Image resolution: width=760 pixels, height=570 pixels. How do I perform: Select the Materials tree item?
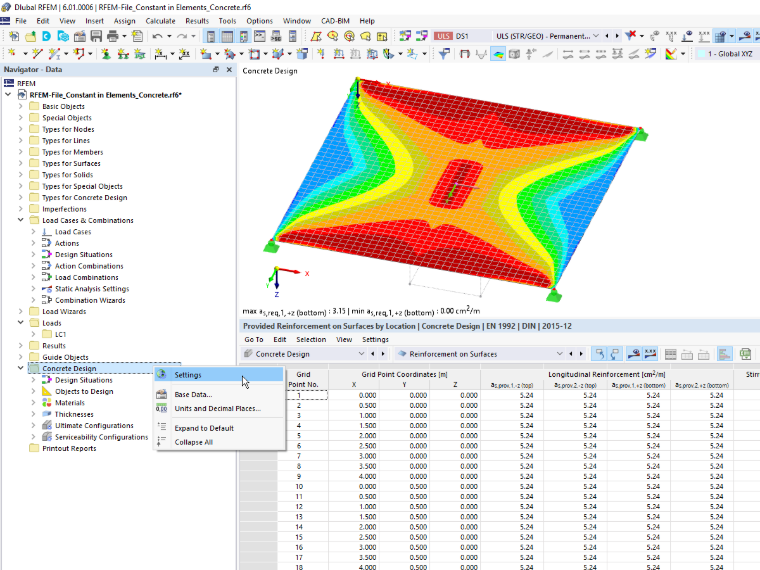point(69,403)
